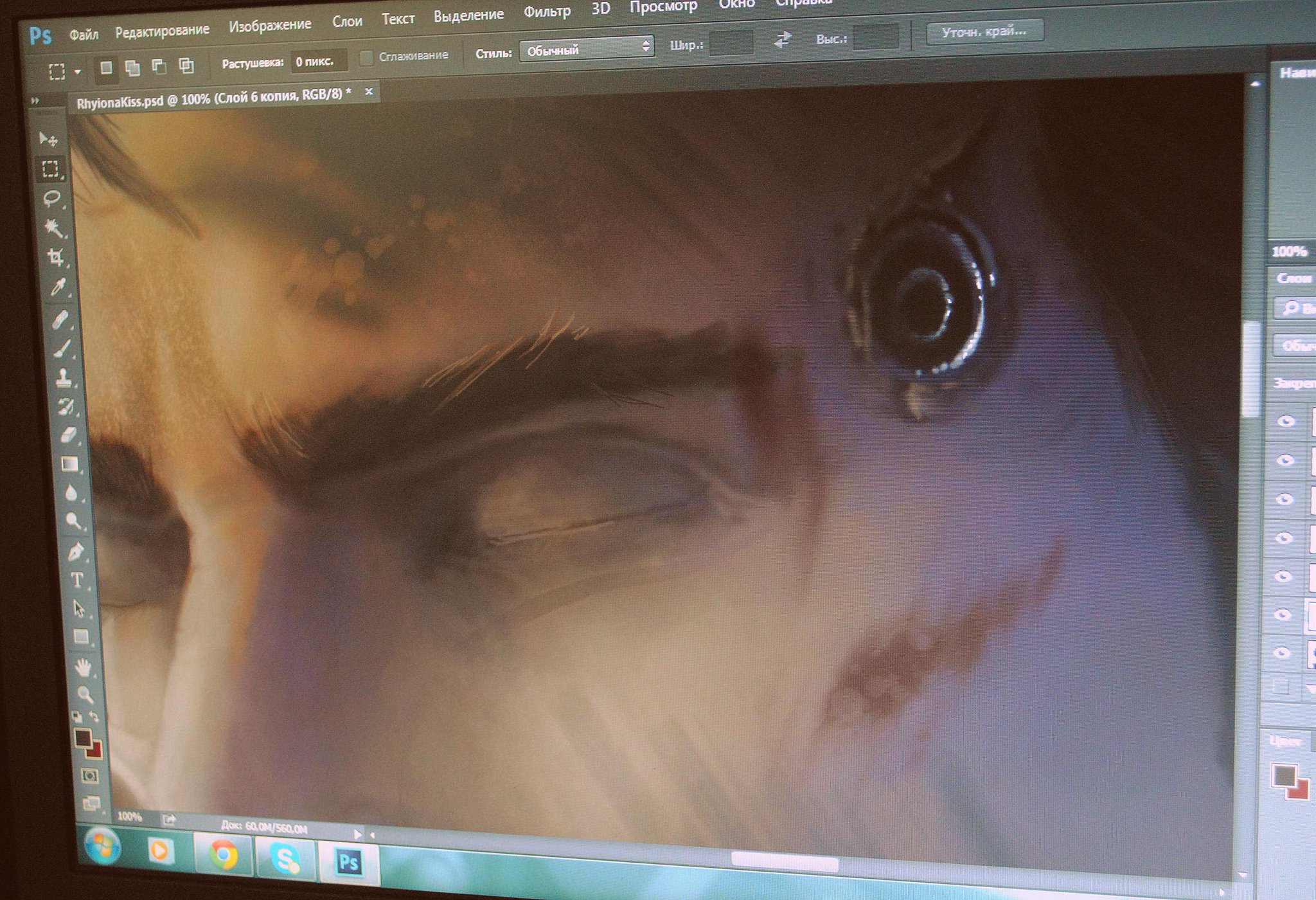Select the Dodge tool
Image resolution: width=1316 pixels, height=900 pixels.
pyautogui.click(x=73, y=521)
